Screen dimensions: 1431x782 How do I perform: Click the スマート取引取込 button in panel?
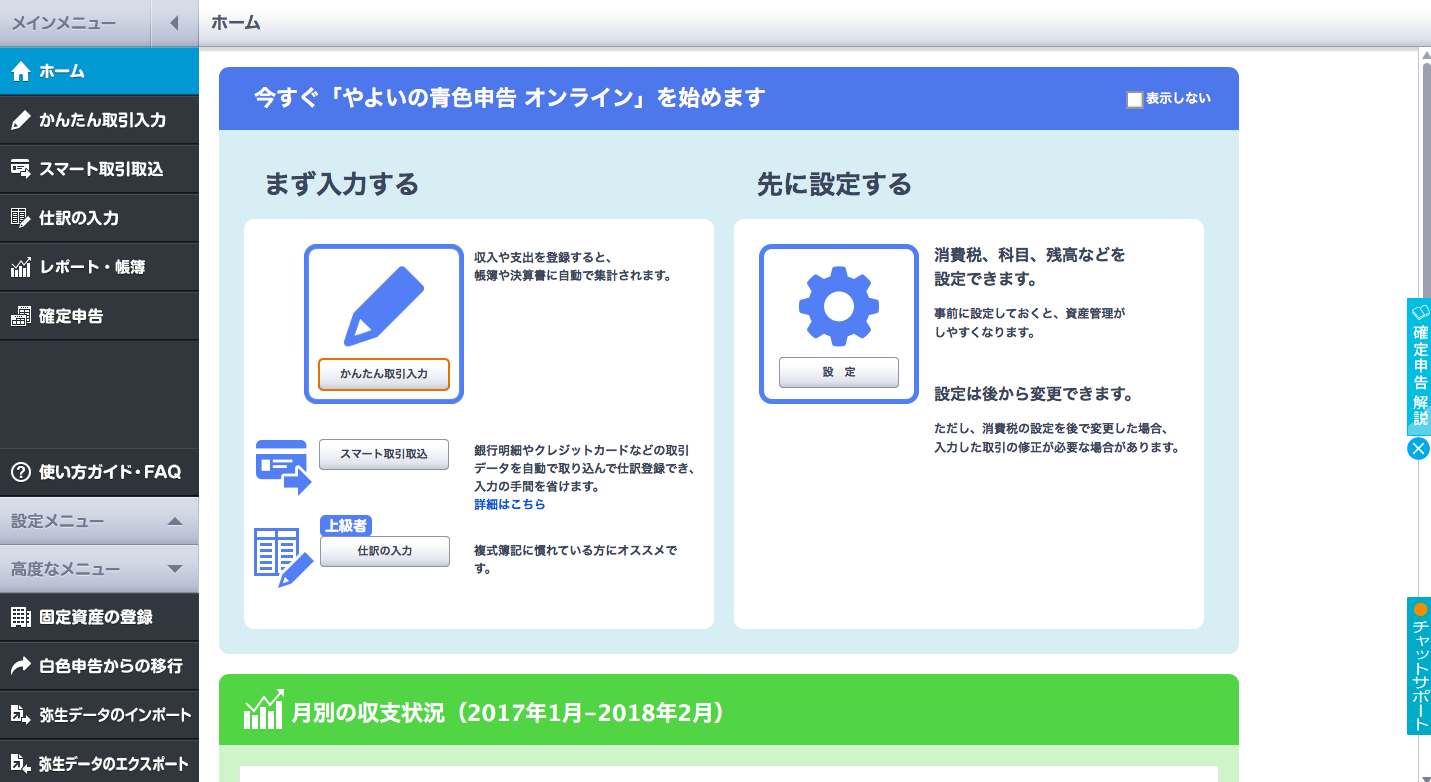(384, 454)
